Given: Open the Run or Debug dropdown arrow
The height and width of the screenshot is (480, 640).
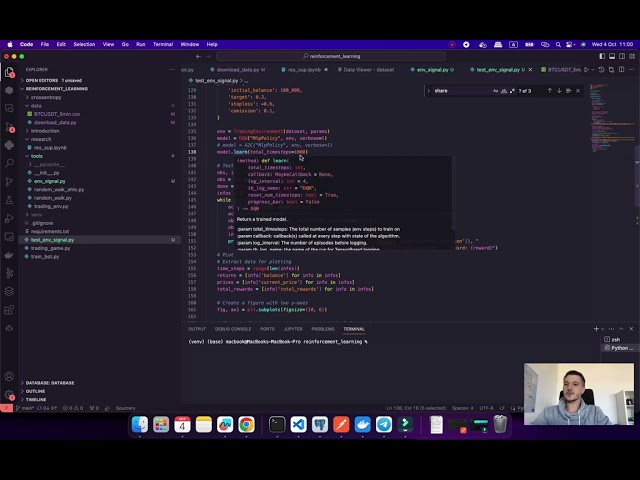Looking at the screenshot, I should tap(593, 70).
